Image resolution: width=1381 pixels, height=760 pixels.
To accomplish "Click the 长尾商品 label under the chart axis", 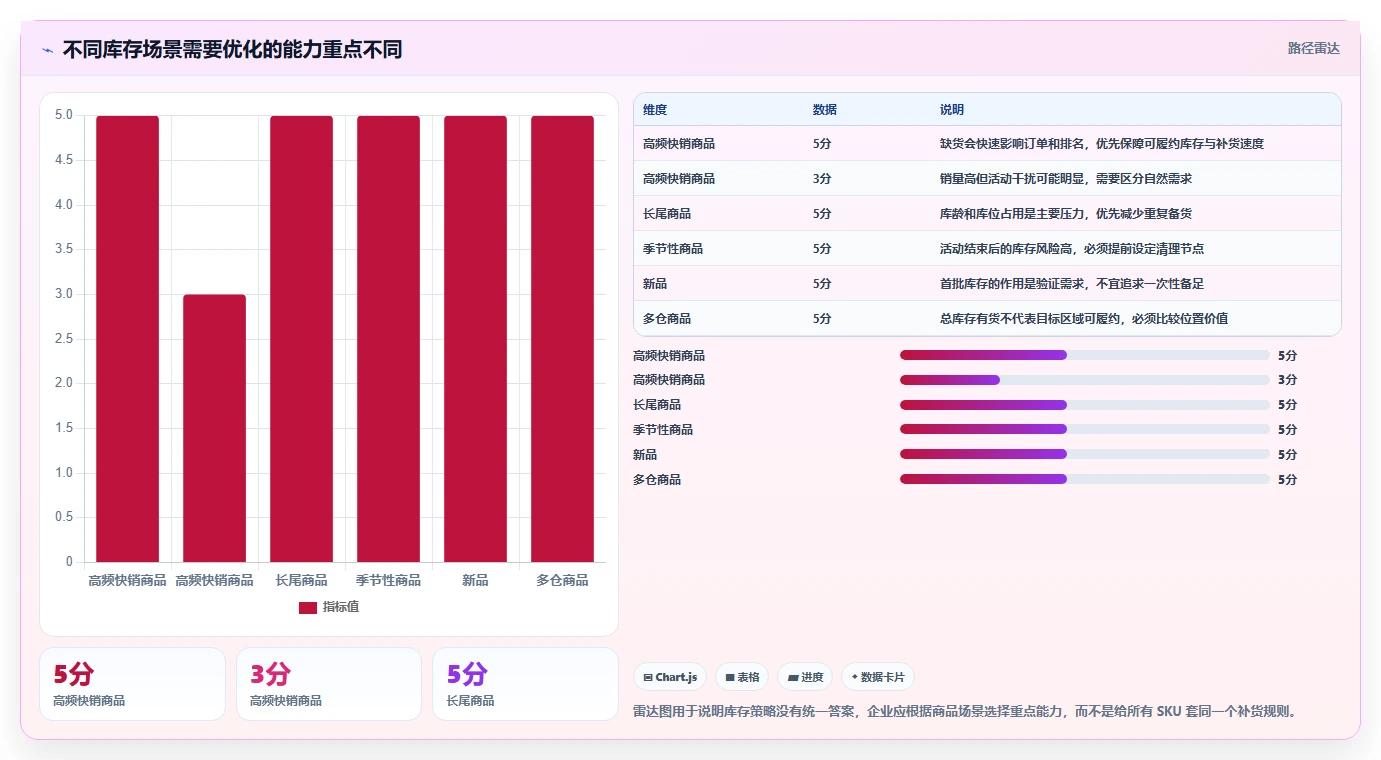I will 301,580.
